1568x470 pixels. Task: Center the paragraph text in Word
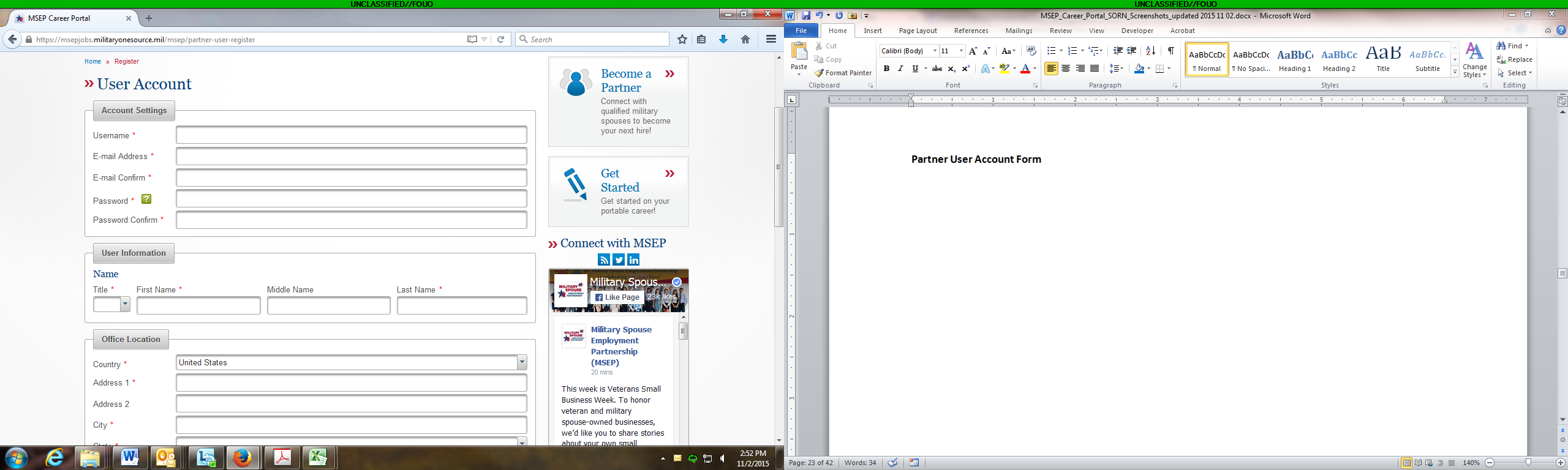tap(1066, 69)
